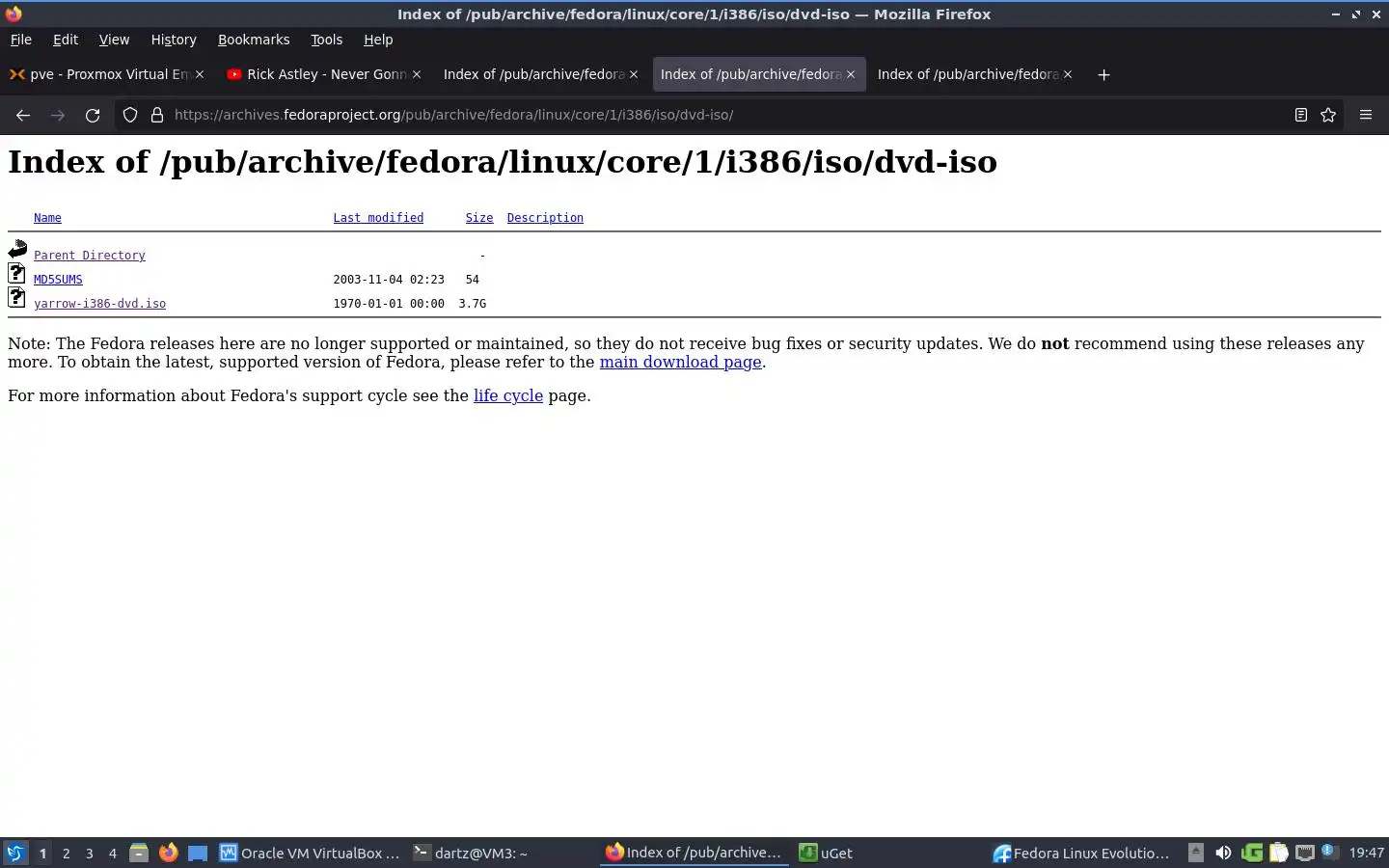The height and width of the screenshot is (868, 1389).
Task: Open the File menu
Action: [21, 40]
